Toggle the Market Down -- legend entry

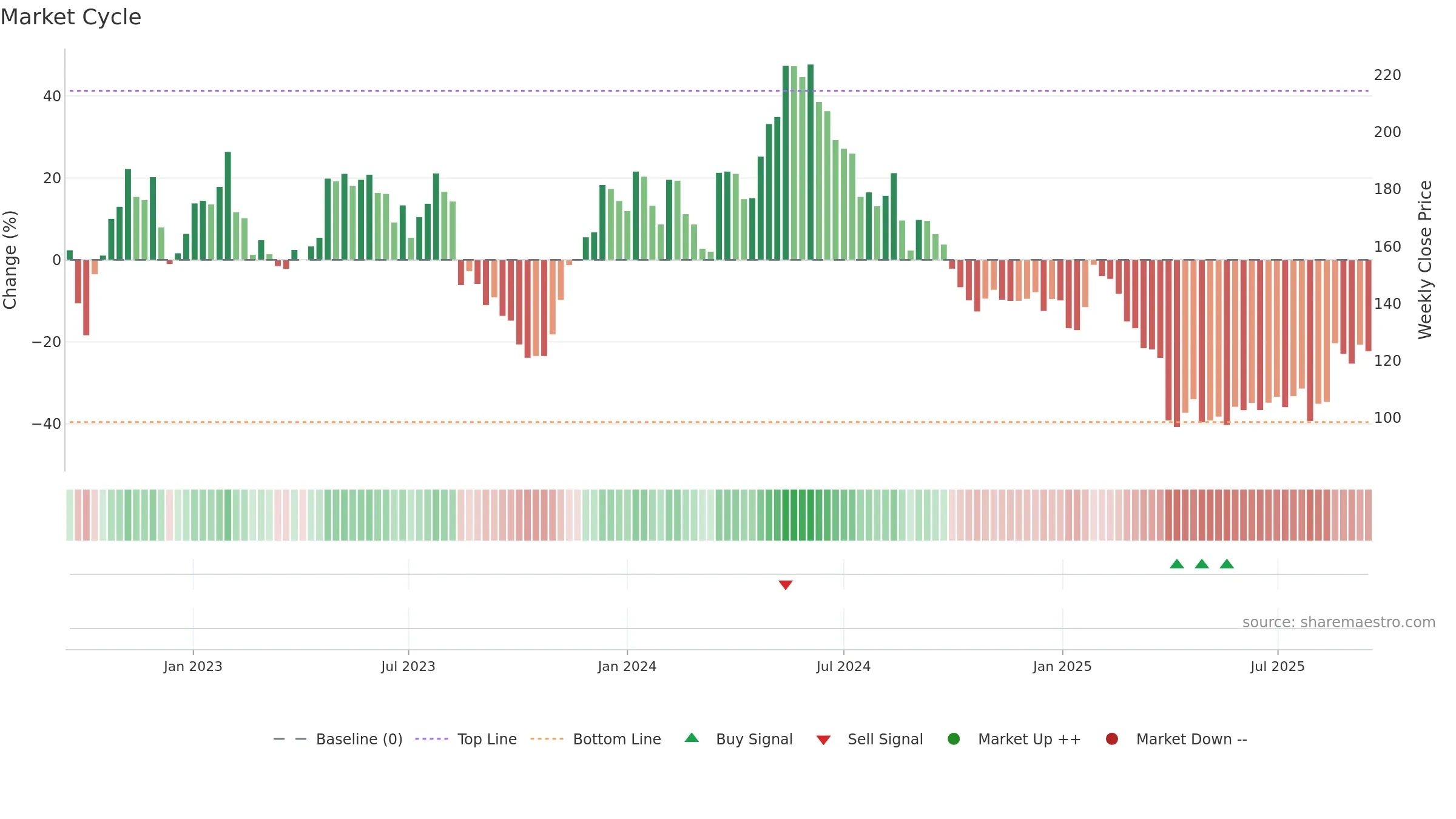point(1176,739)
